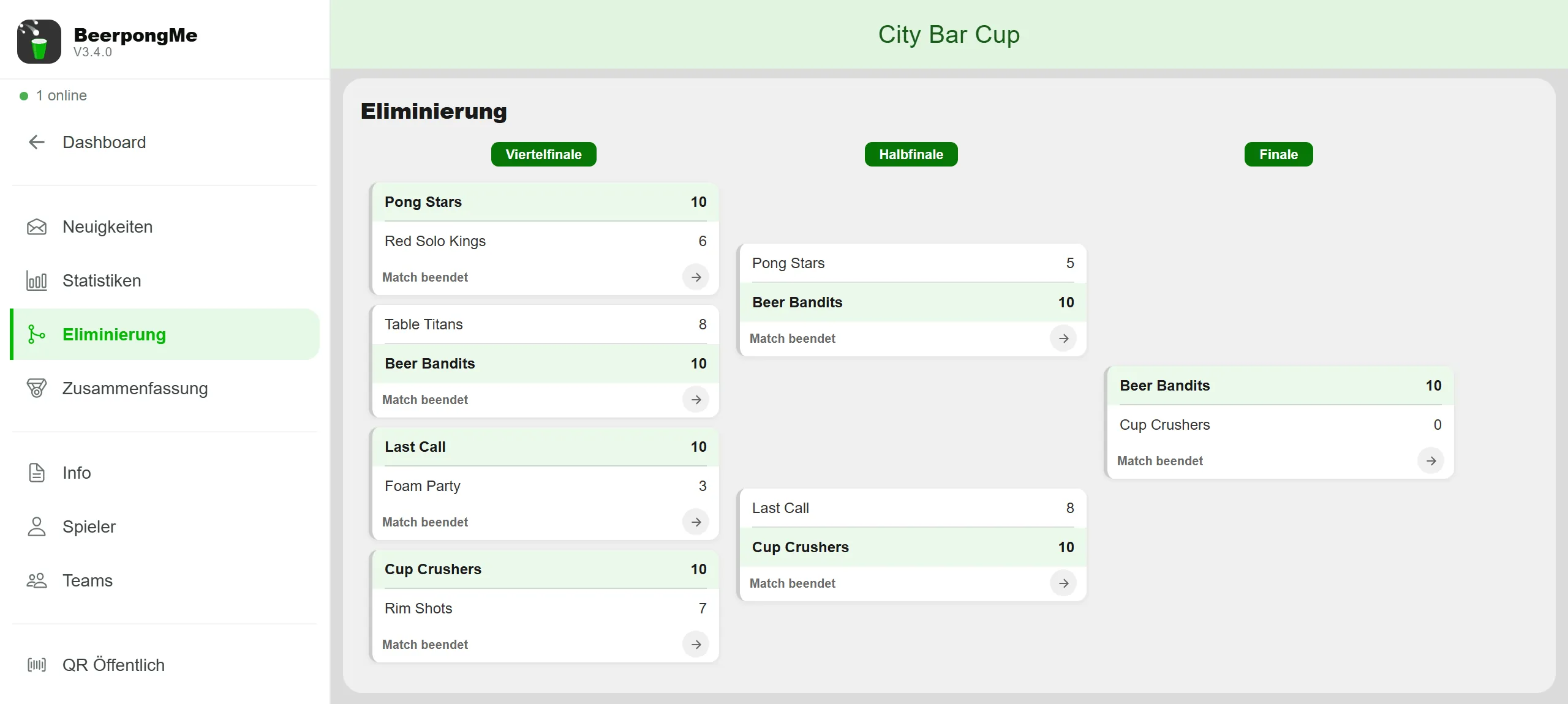The image size is (1568, 704).
Task: Open the final match details arrow
Action: (1431, 461)
